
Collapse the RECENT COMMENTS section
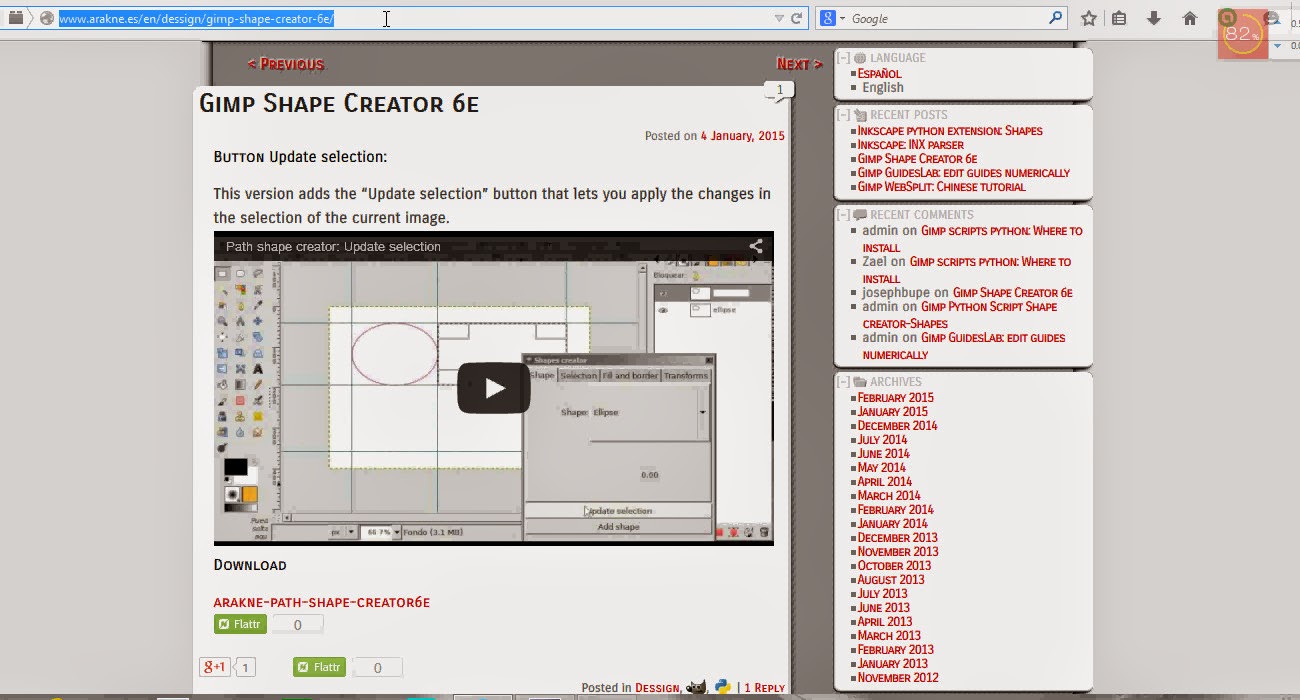coord(841,214)
